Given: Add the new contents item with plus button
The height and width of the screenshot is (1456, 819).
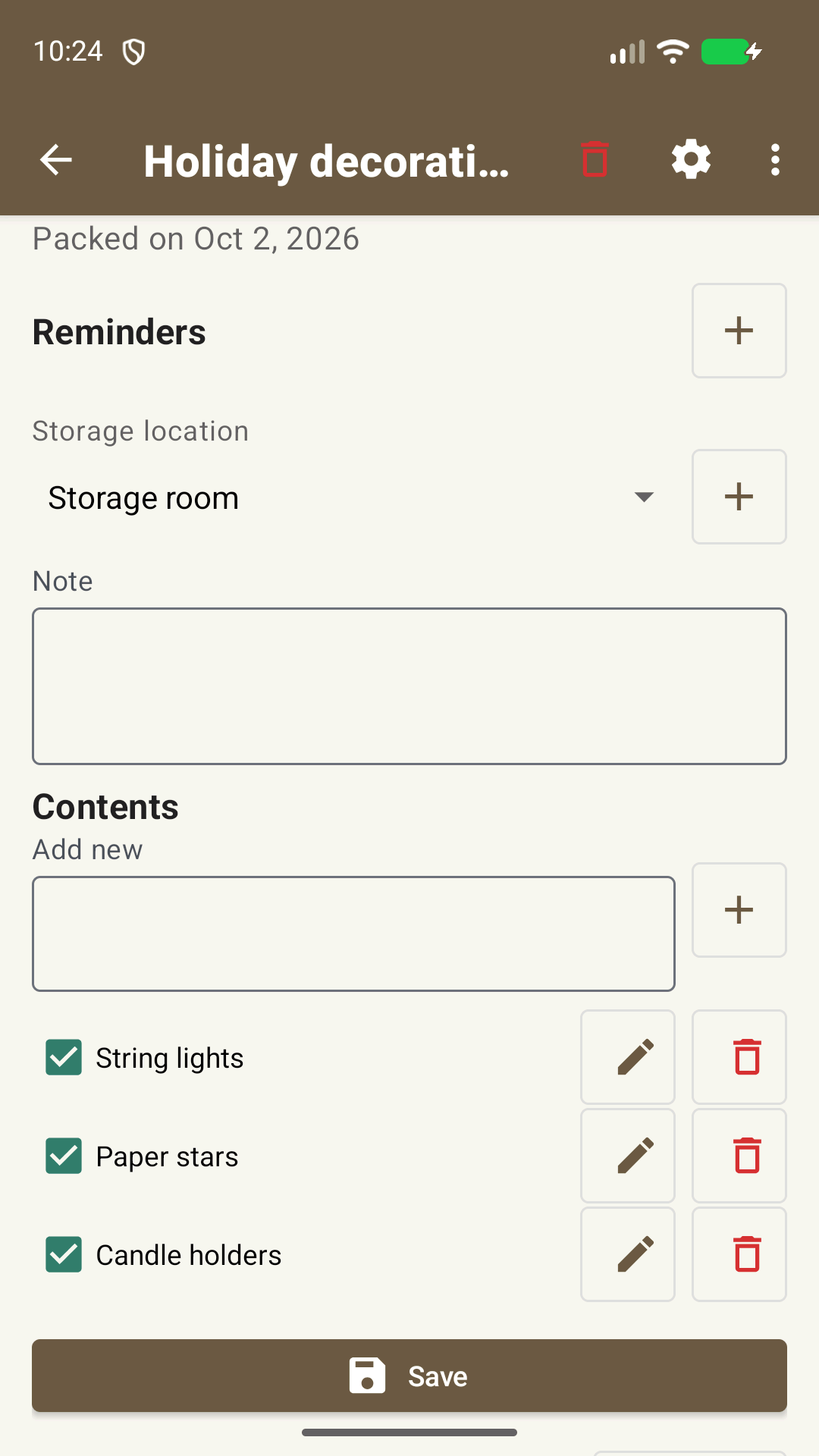Looking at the screenshot, I should pyautogui.click(x=739, y=910).
